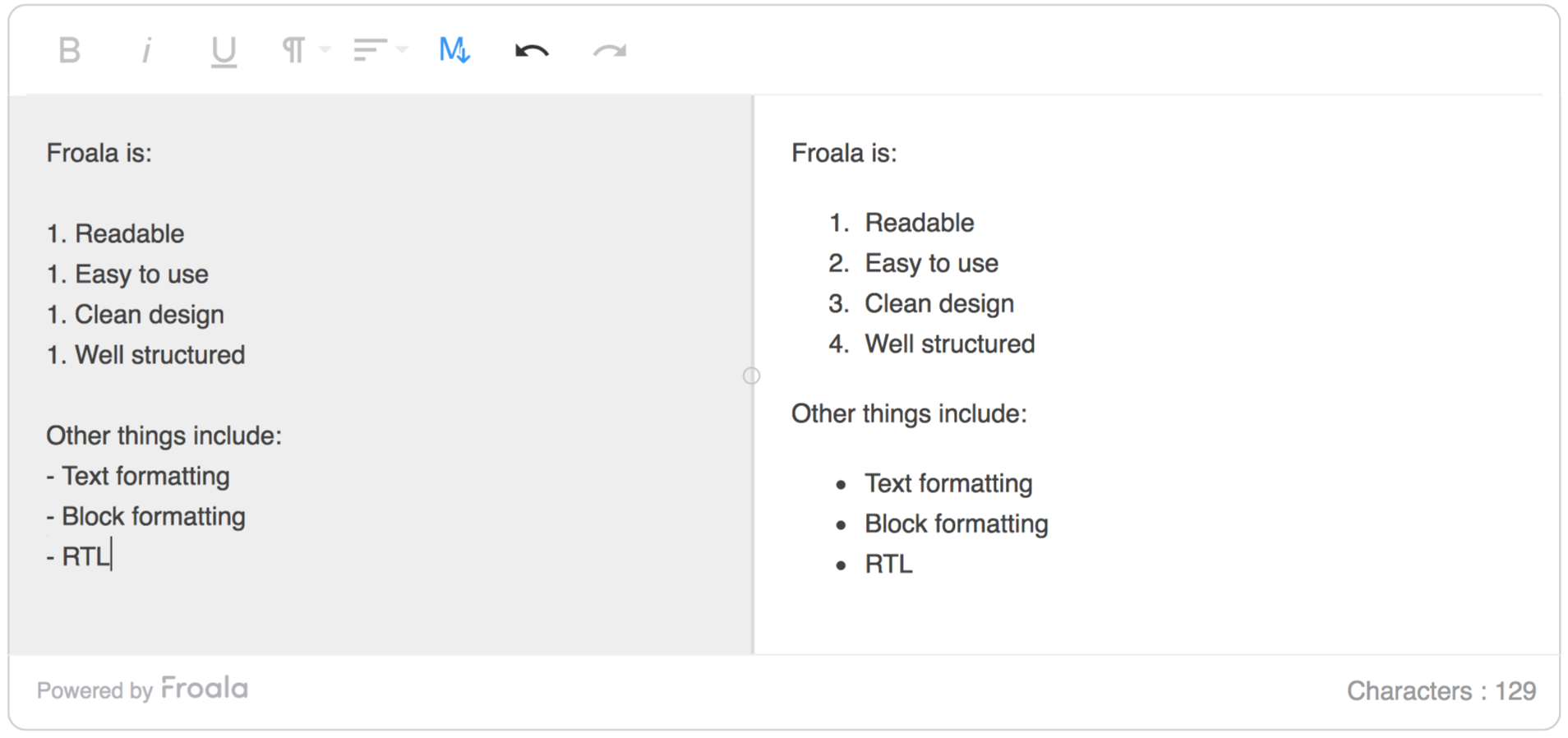Click '- Block formatting' line in the markdown source

[146, 516]
